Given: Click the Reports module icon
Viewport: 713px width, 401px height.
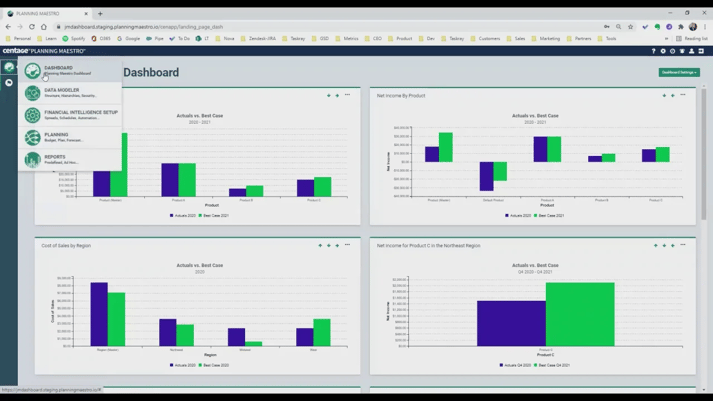Looking at the screenshot, I should 33,159.
